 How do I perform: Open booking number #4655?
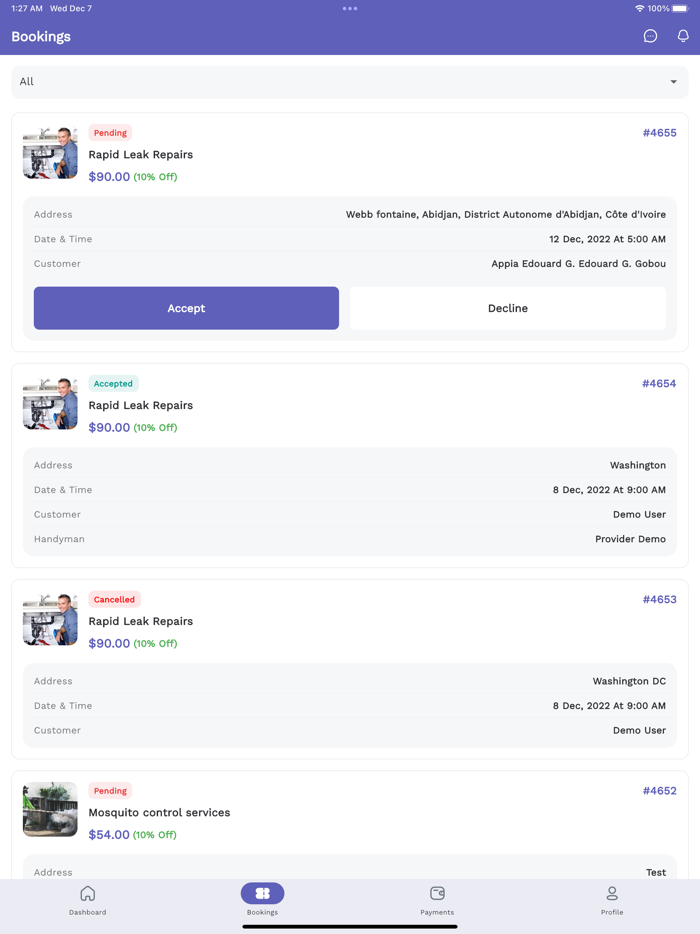pyautogui.click(x=660, y=132)
